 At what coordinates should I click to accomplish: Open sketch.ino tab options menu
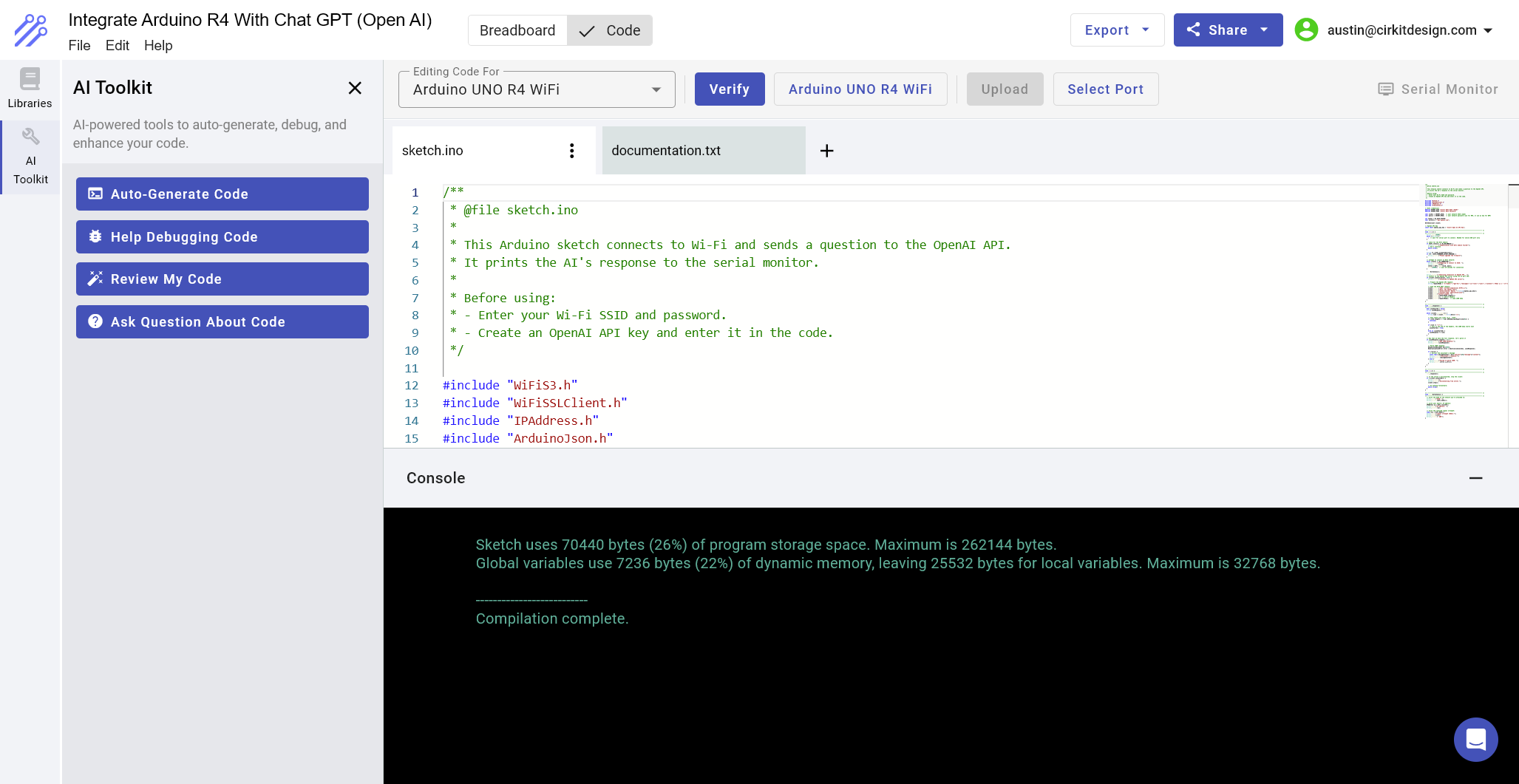tap(571, 151)
